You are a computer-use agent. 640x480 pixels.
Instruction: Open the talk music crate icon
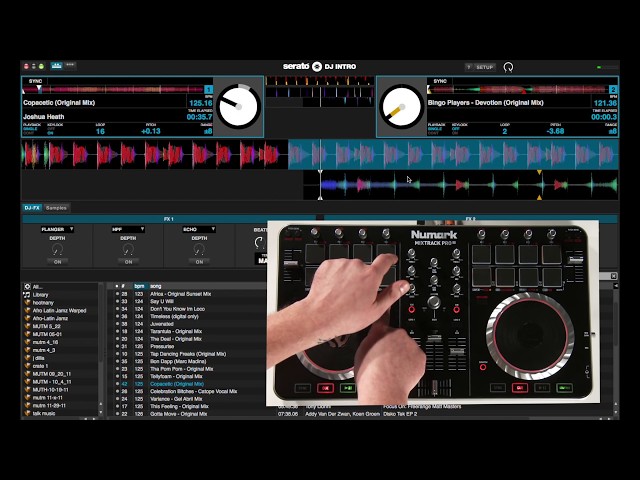pyautogui.click(x=27, y=413)
